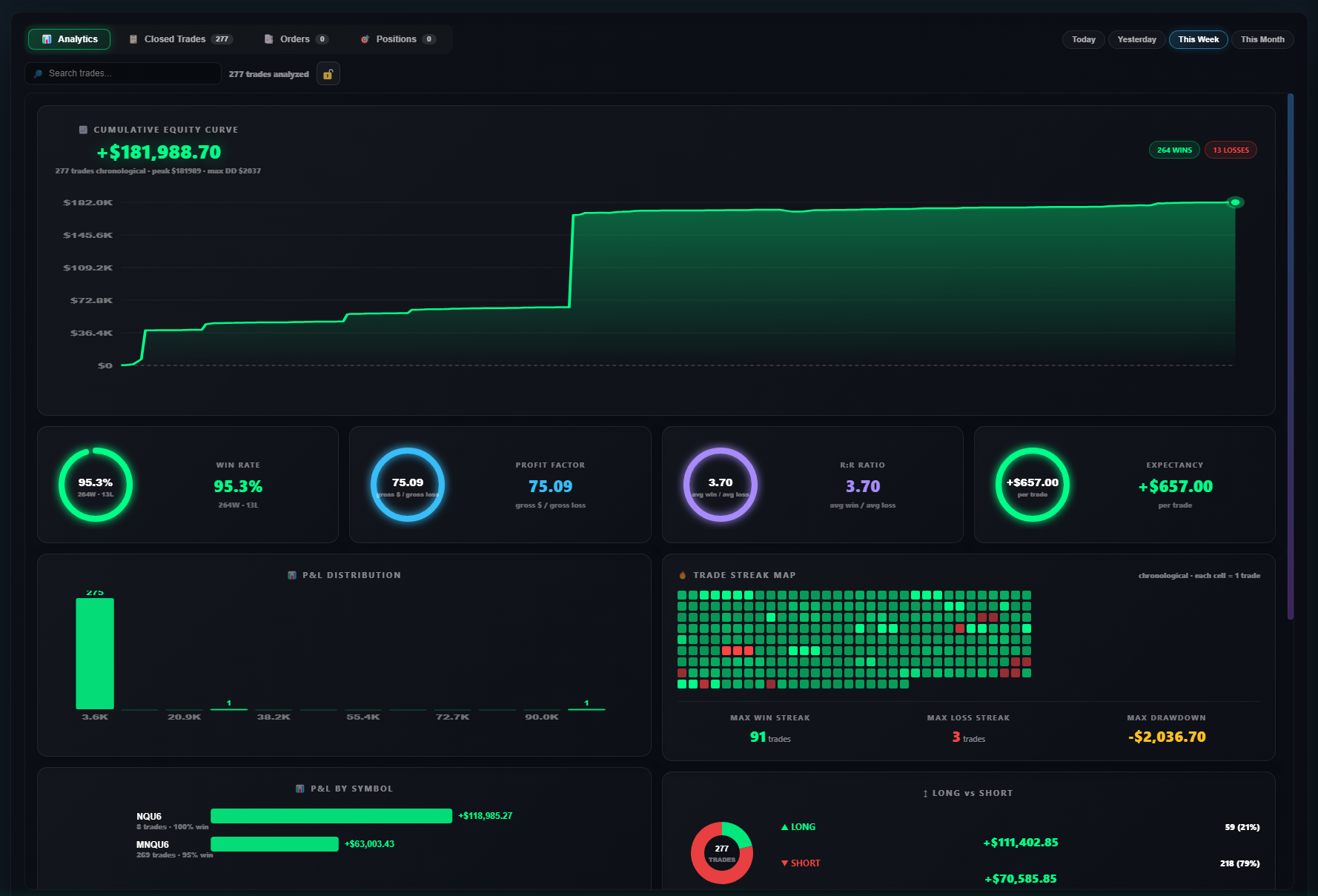The height and width of the screenshot is (896, 1318).
Task: Click the 218 (79%) short count
Action: pos(1240,863)
